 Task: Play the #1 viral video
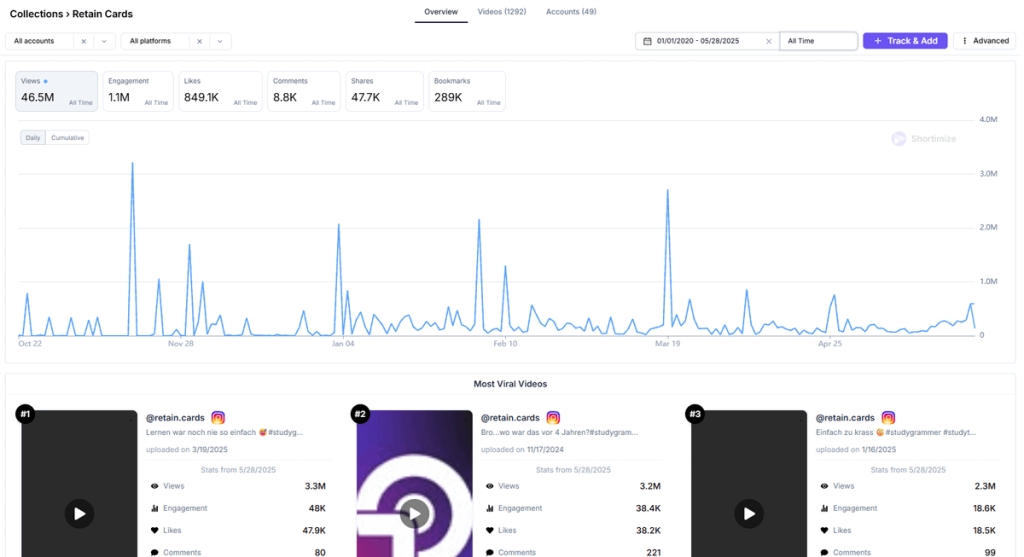(80, 514)
